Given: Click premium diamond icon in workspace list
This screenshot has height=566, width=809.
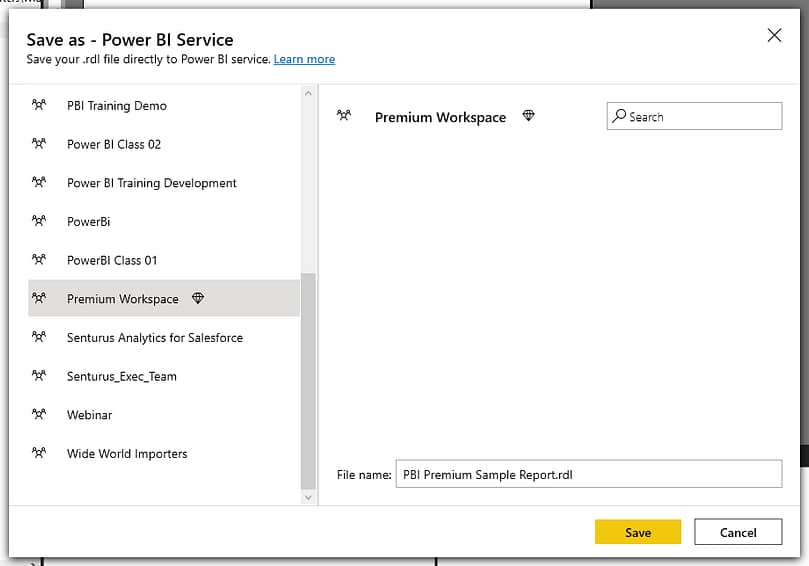Looking at the screenshot, I should coord(198,298).
